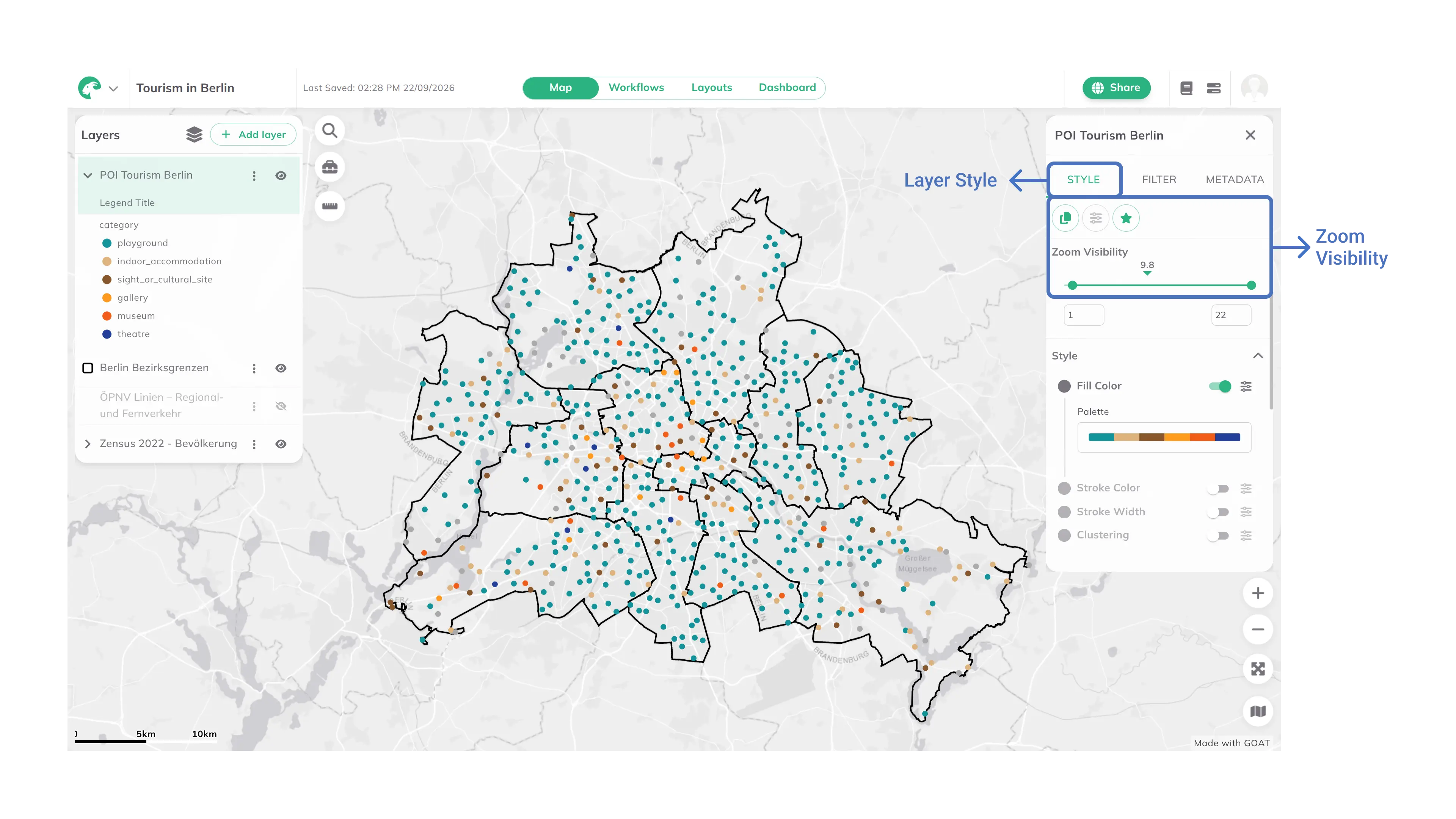
Task: Click the sliders settings icon beside copy style
Action: tap(1095, 218)
